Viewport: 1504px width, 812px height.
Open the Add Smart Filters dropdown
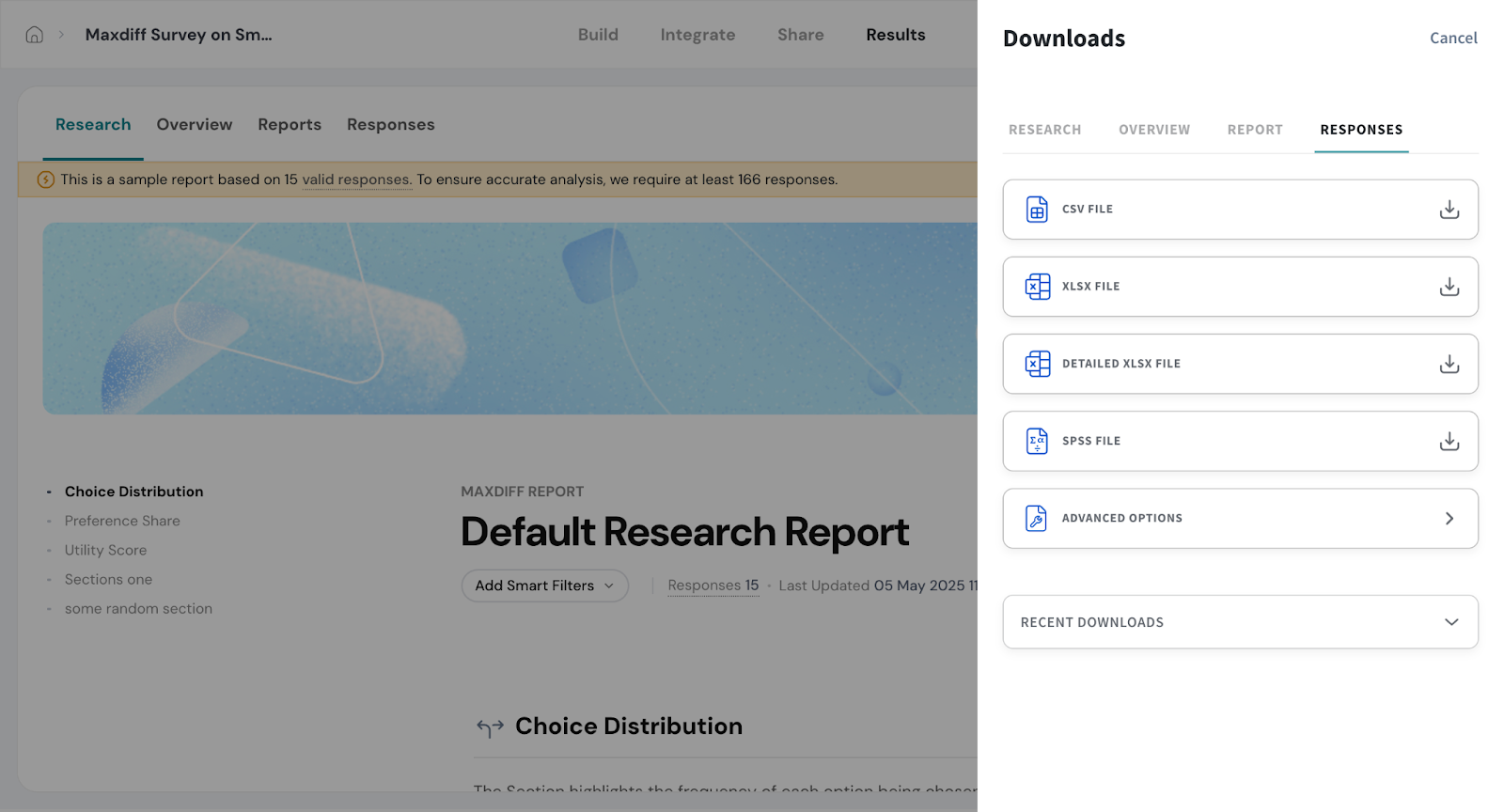click(544, 586)
